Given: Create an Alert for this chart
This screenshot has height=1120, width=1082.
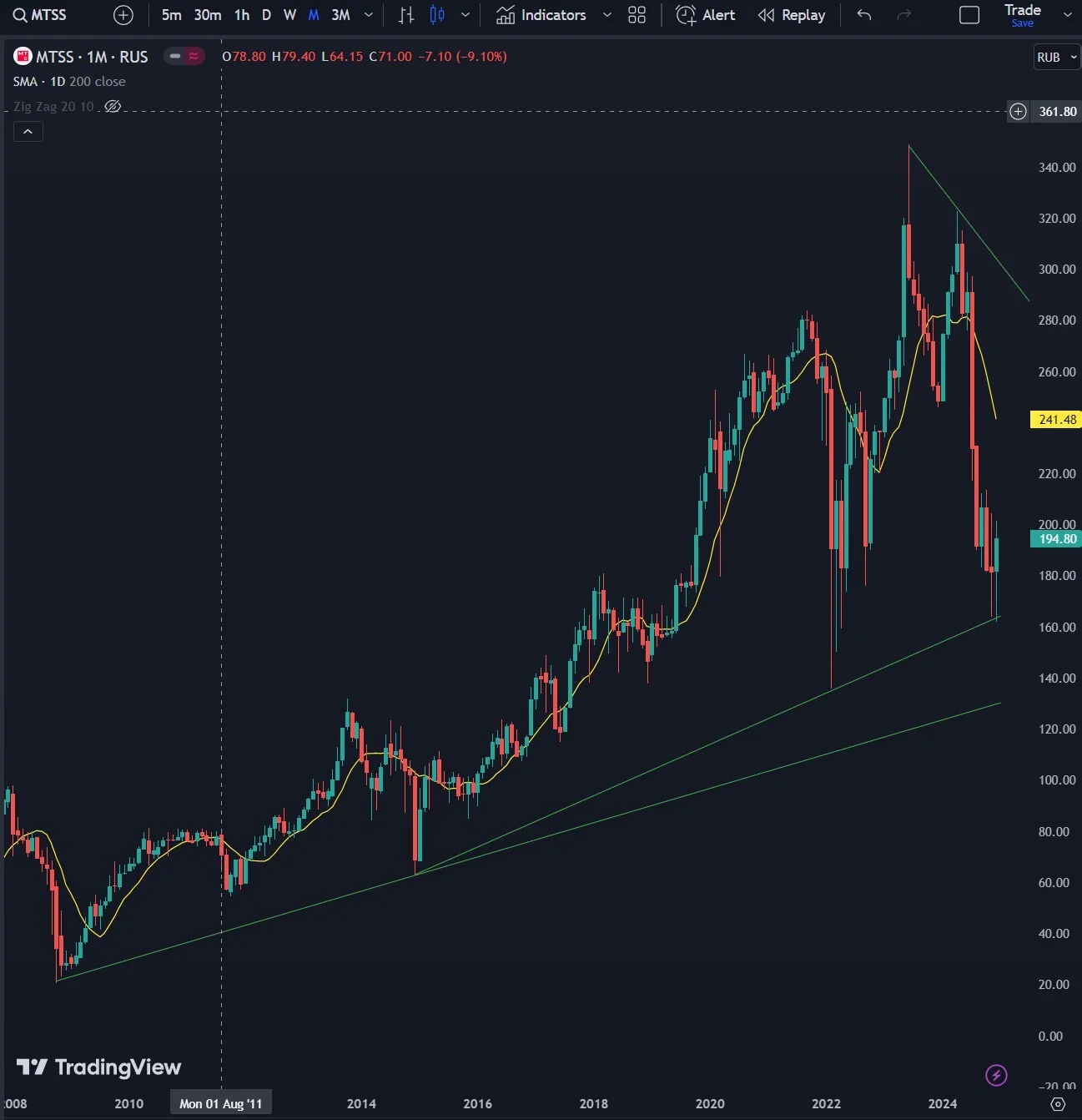Looking at the screenshot, I should [706, 15].
